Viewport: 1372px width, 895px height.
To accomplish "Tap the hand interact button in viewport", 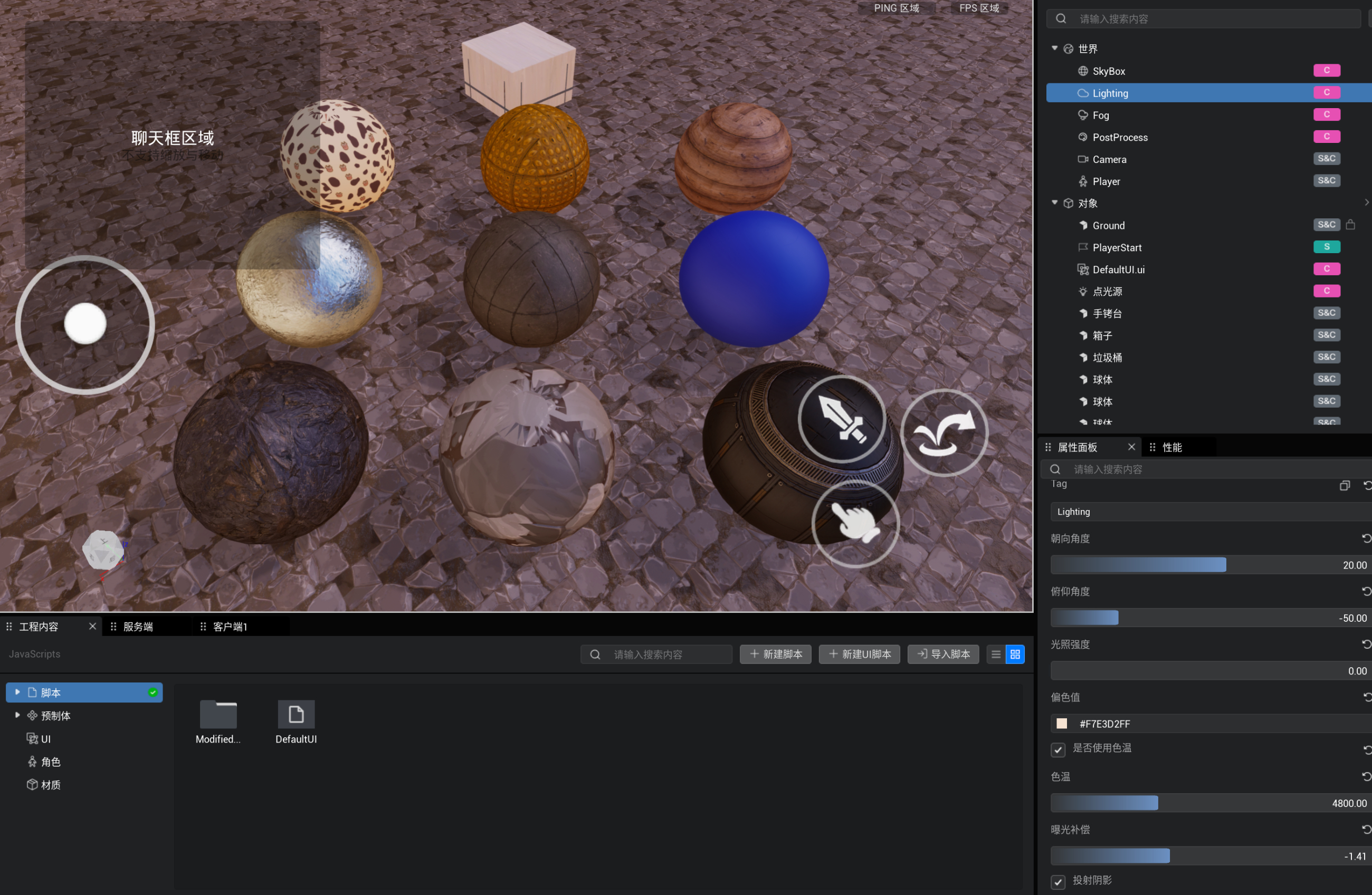I will click(855, 523).
